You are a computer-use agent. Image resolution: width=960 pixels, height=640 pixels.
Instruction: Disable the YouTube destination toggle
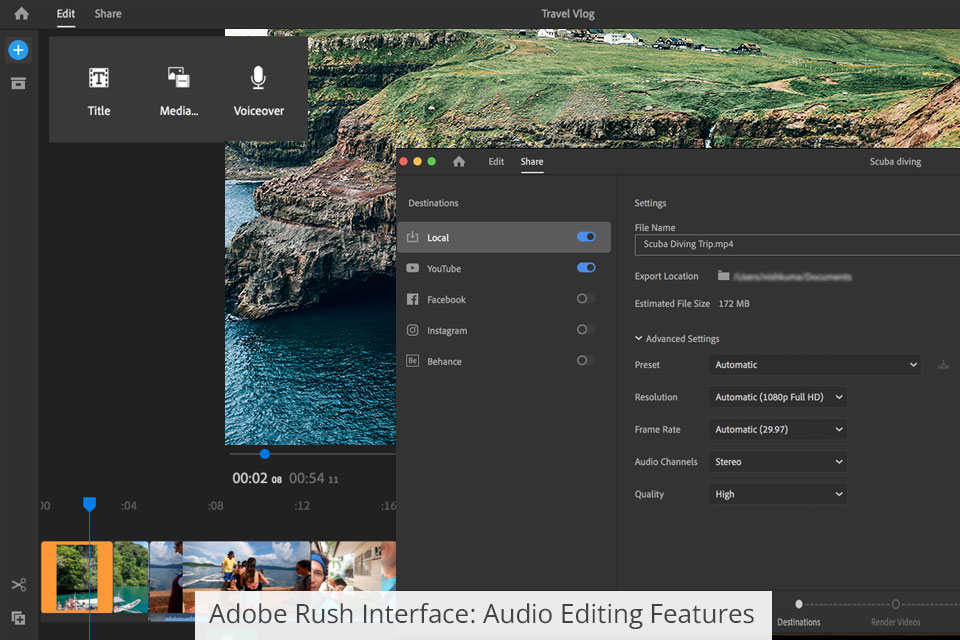click(x=586, y=268)
